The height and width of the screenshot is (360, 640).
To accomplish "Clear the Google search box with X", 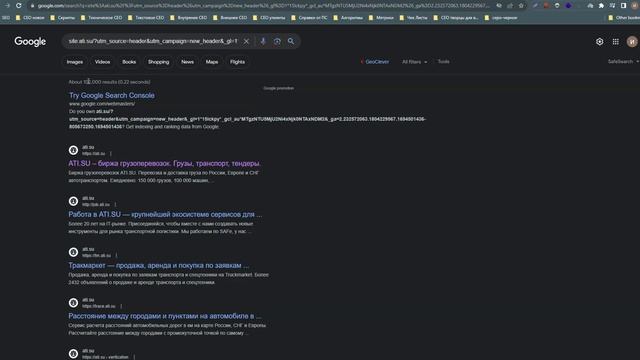I will [246, 41].
